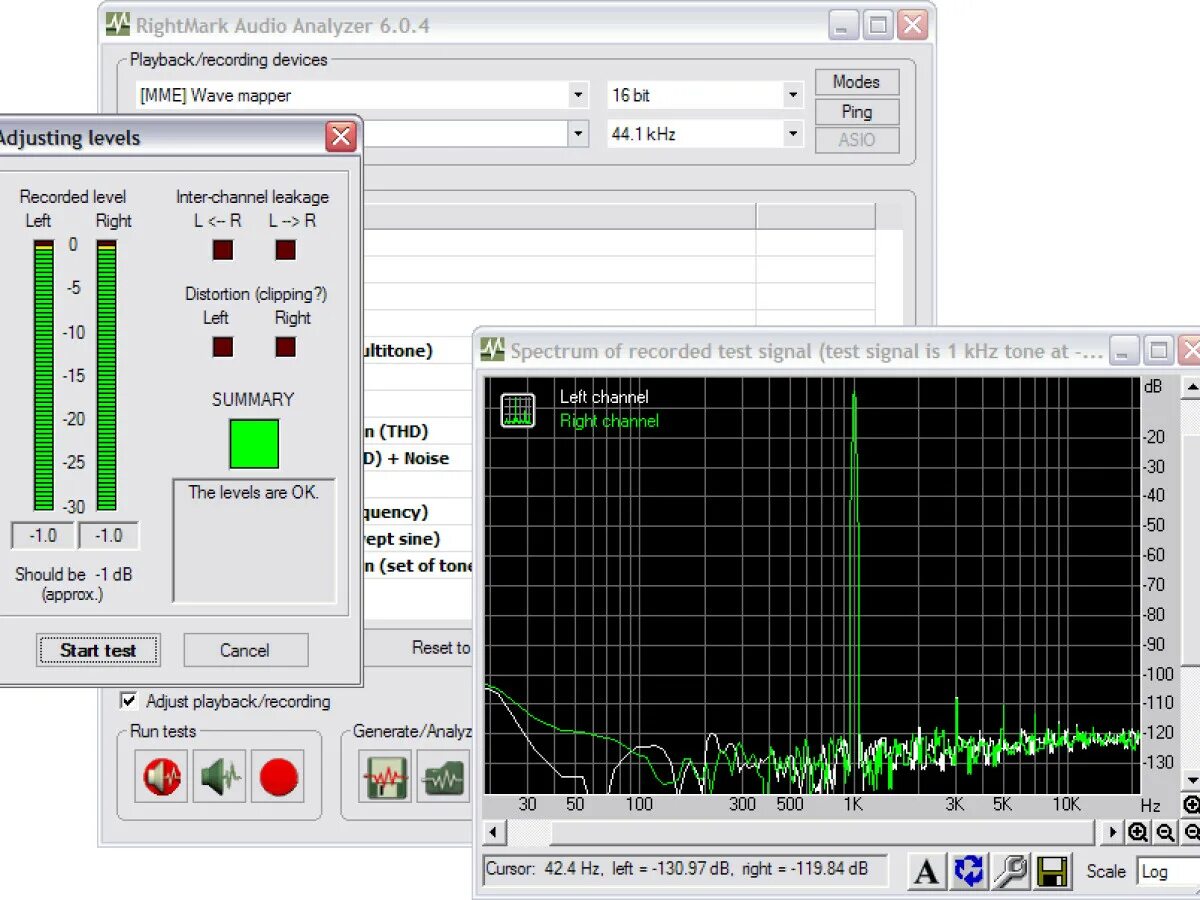Viewport: 1200px width, 900px height.
Task: Click the Spectrum window title bar icon
Action: [x=492, y=350]
